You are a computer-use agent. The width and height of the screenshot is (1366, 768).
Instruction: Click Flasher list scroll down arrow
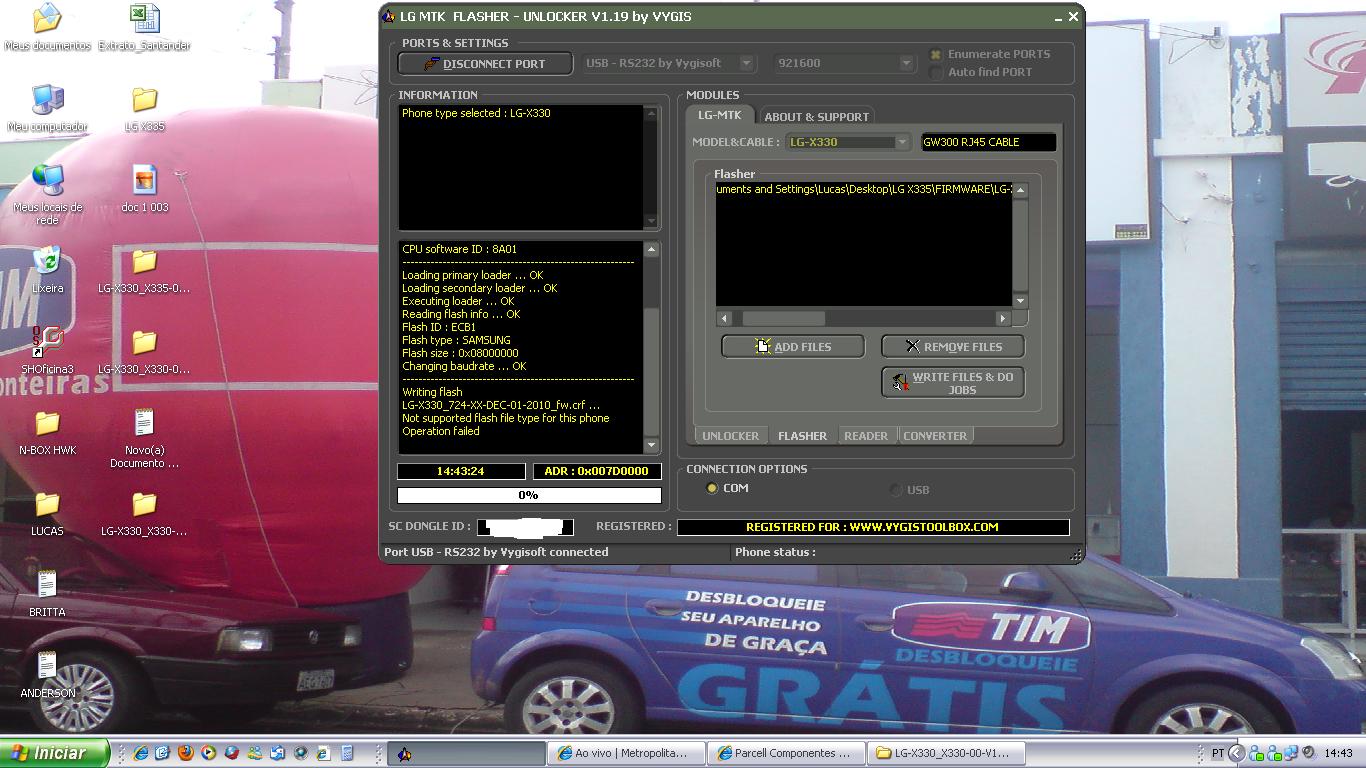[1020, 300]
